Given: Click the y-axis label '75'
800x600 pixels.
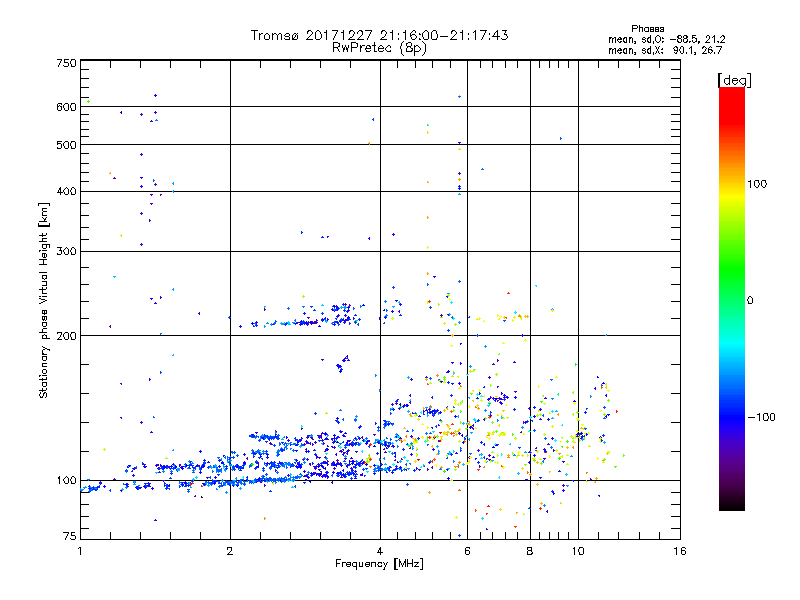Looking at the screenshot, I should point(70,536).
